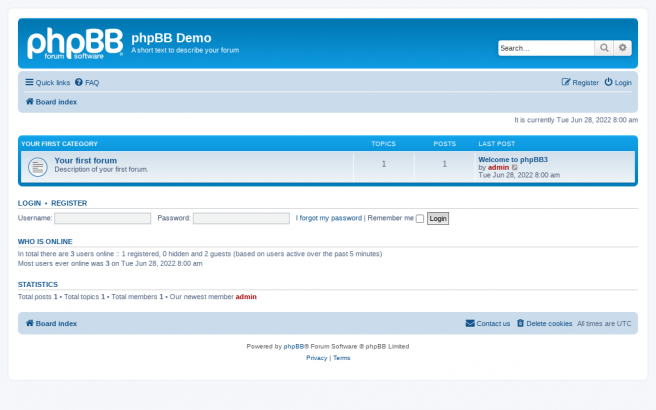Screen dimensions: 656x410
Task: Click the home icon in footer bar
Action: (x=30, y=324)
